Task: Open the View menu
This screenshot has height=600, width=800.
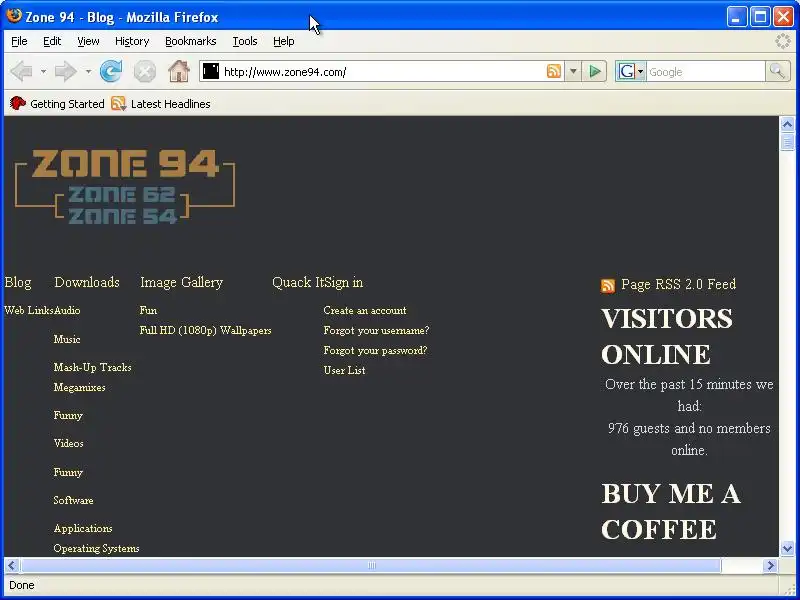Action: [x=88, y=41]
